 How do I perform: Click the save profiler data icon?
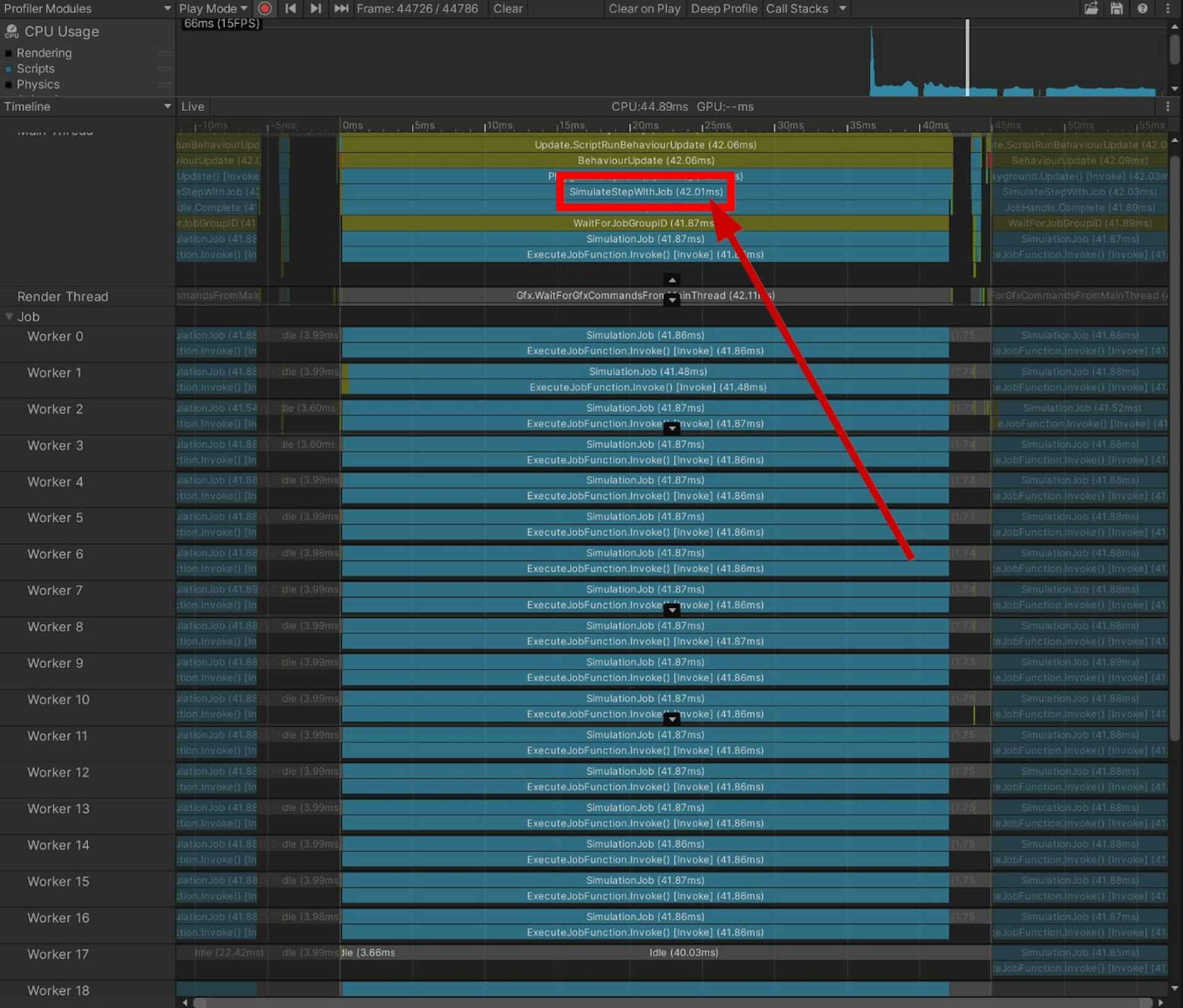coord(1116,9)
